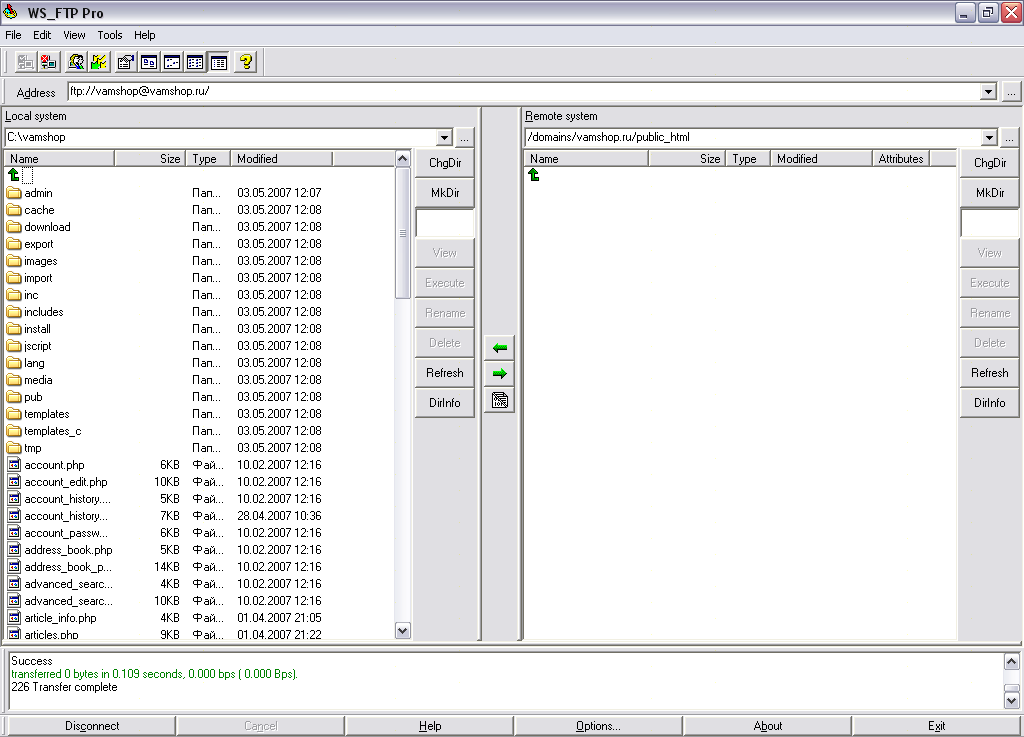The image size is (1024, 737).
Task: Open the File menu
Action: (x=13, y=35)
